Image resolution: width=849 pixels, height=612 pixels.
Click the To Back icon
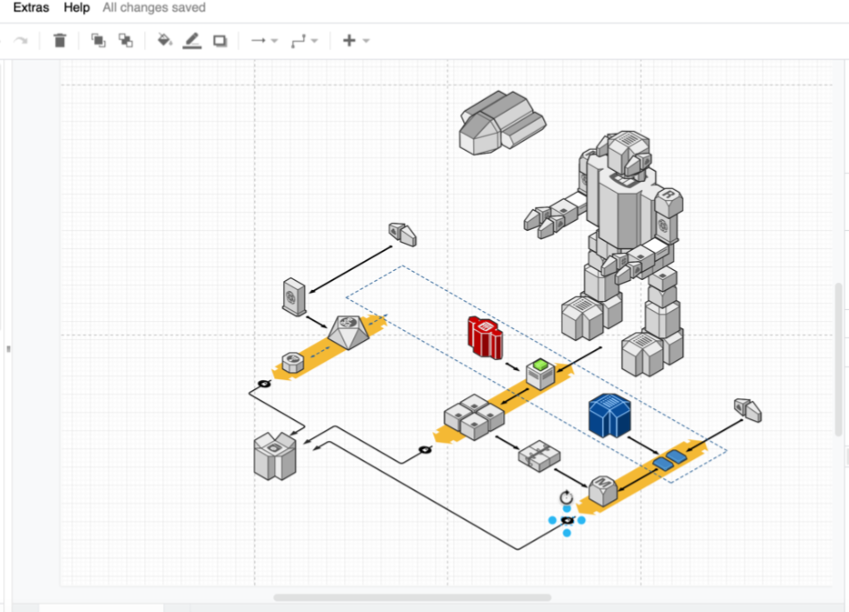[x=126, y=41]
